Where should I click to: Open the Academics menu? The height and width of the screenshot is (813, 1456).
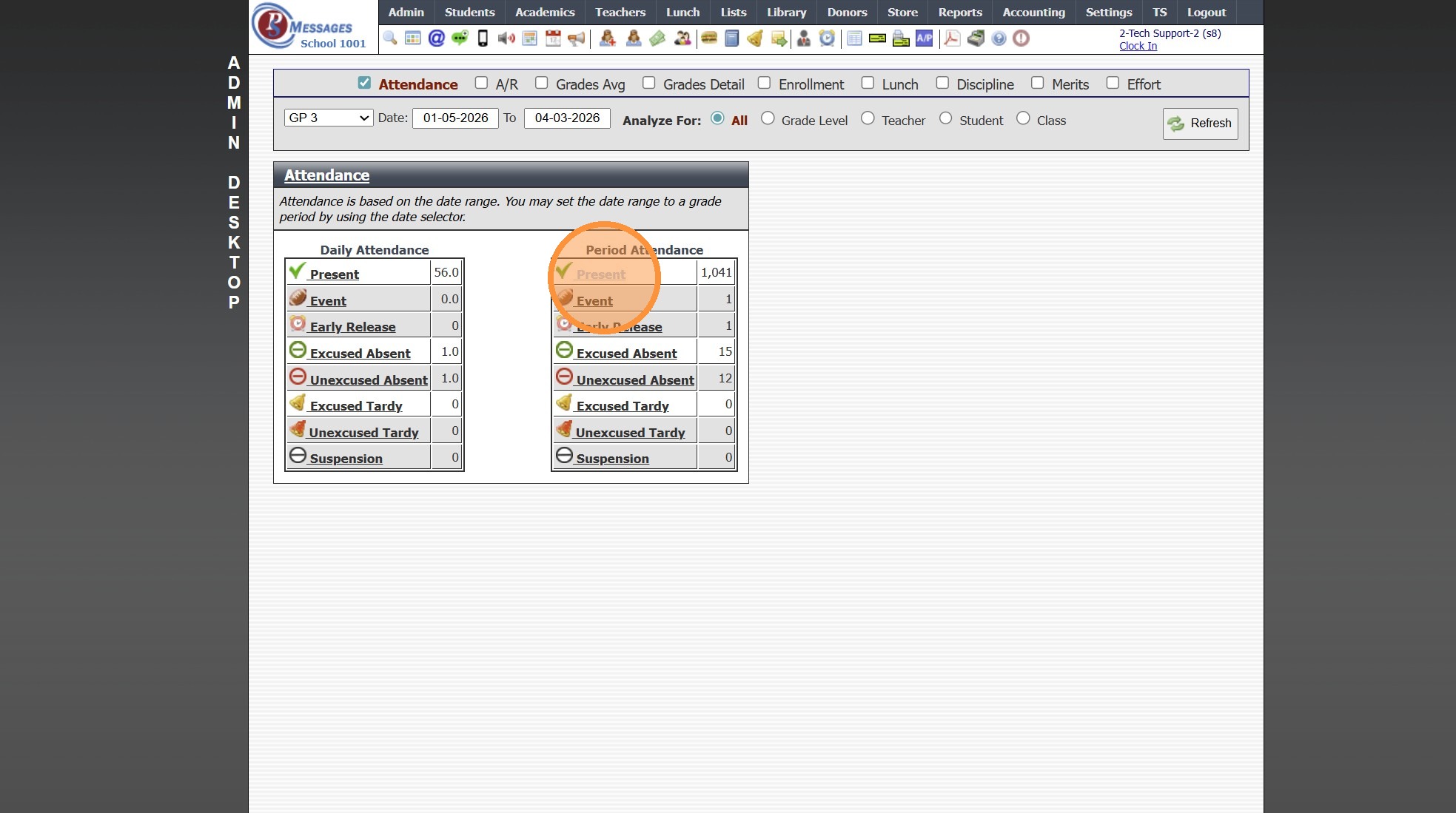tap(544, 12)
